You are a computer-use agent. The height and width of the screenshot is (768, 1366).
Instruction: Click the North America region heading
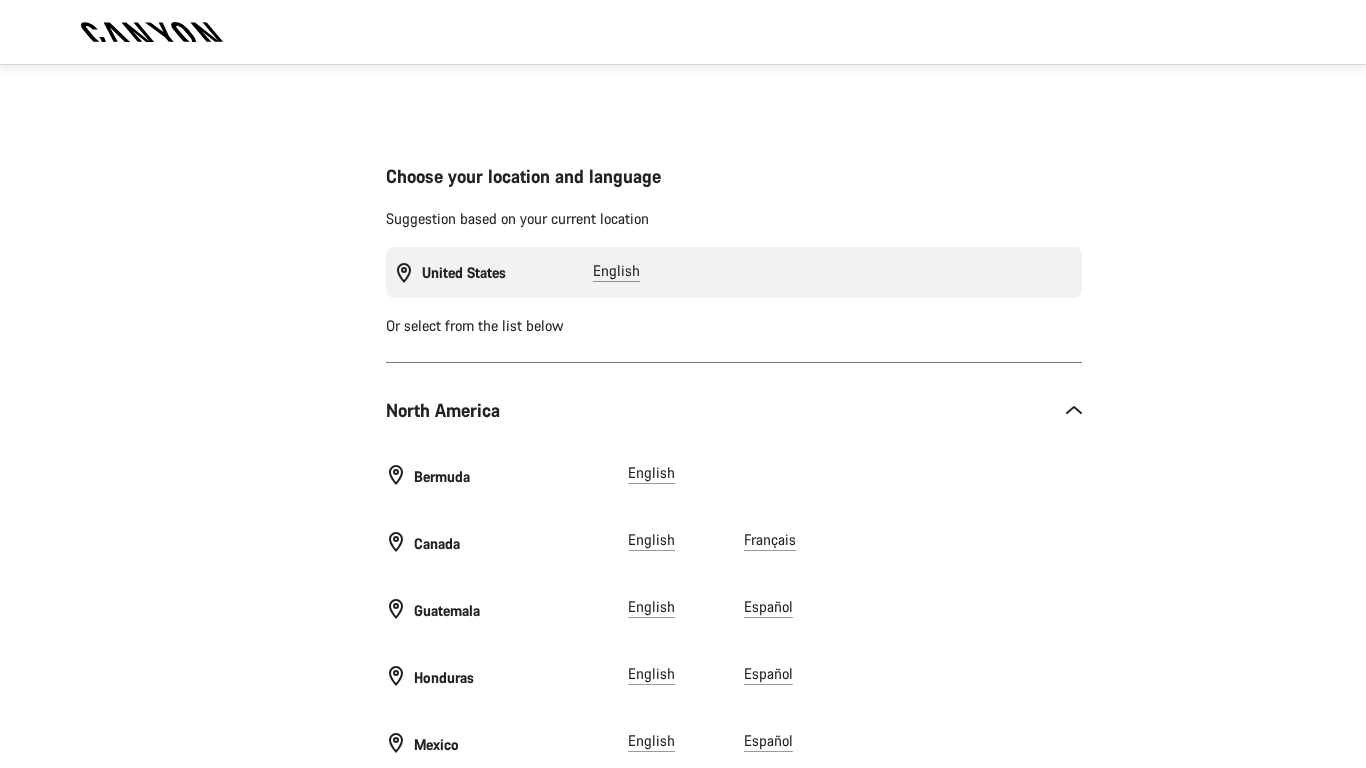point(443,411)
